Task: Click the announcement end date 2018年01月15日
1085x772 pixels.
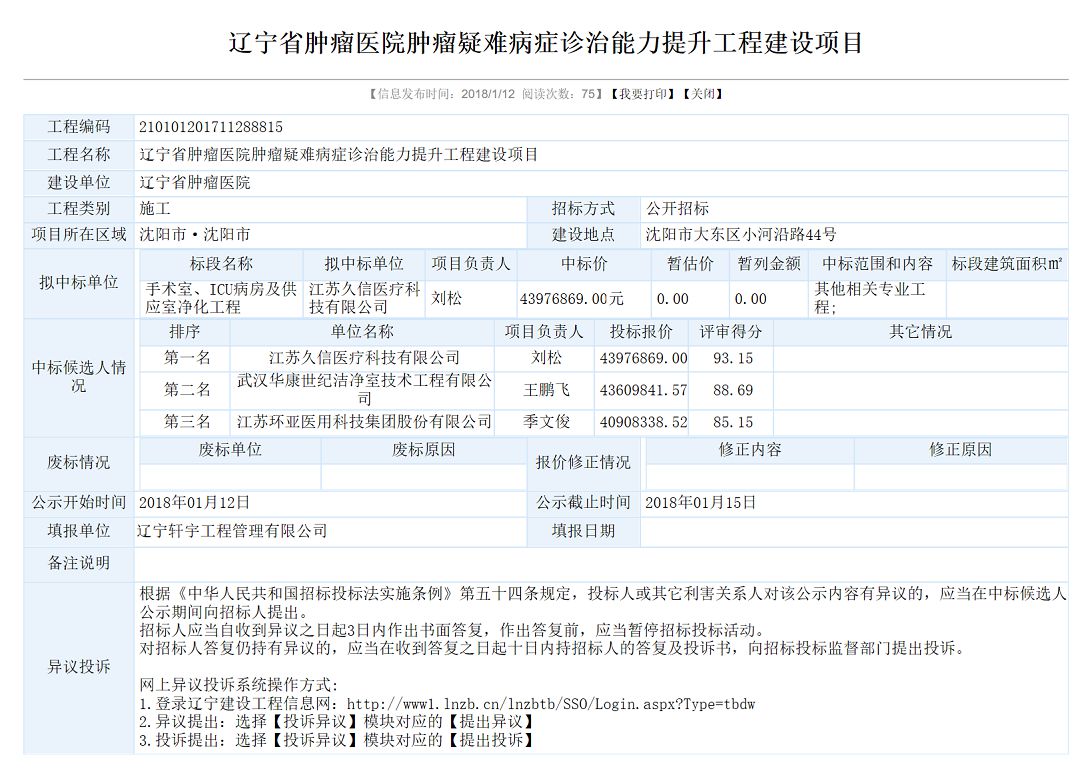Action: pyautogui.click(x=700, y=503)
